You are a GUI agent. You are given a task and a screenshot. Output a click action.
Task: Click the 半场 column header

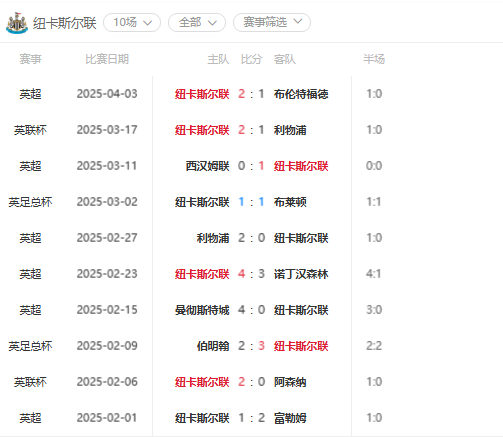[374, 59]
